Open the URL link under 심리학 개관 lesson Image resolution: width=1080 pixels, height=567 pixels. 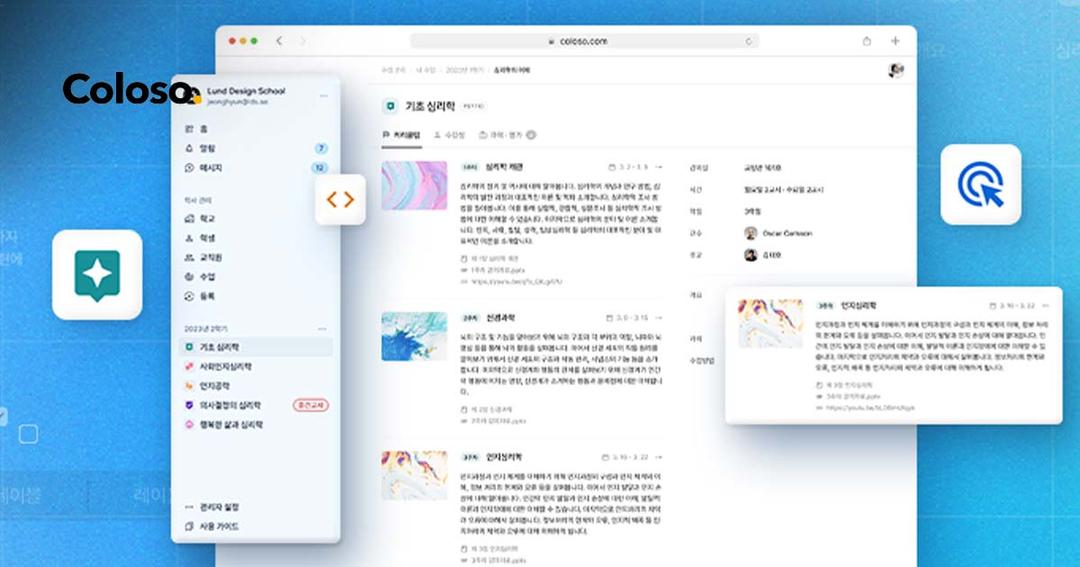tap(517, 282)
